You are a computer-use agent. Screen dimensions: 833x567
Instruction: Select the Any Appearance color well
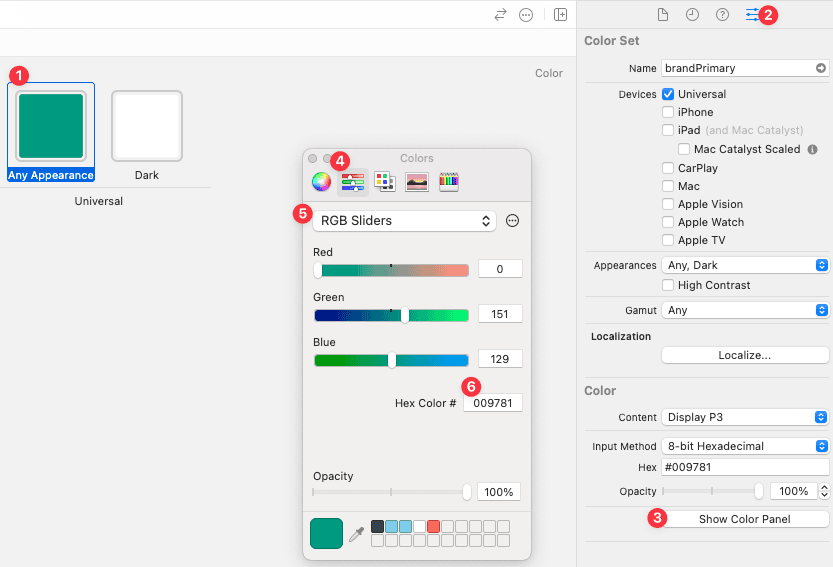click(x=51, y=126)
